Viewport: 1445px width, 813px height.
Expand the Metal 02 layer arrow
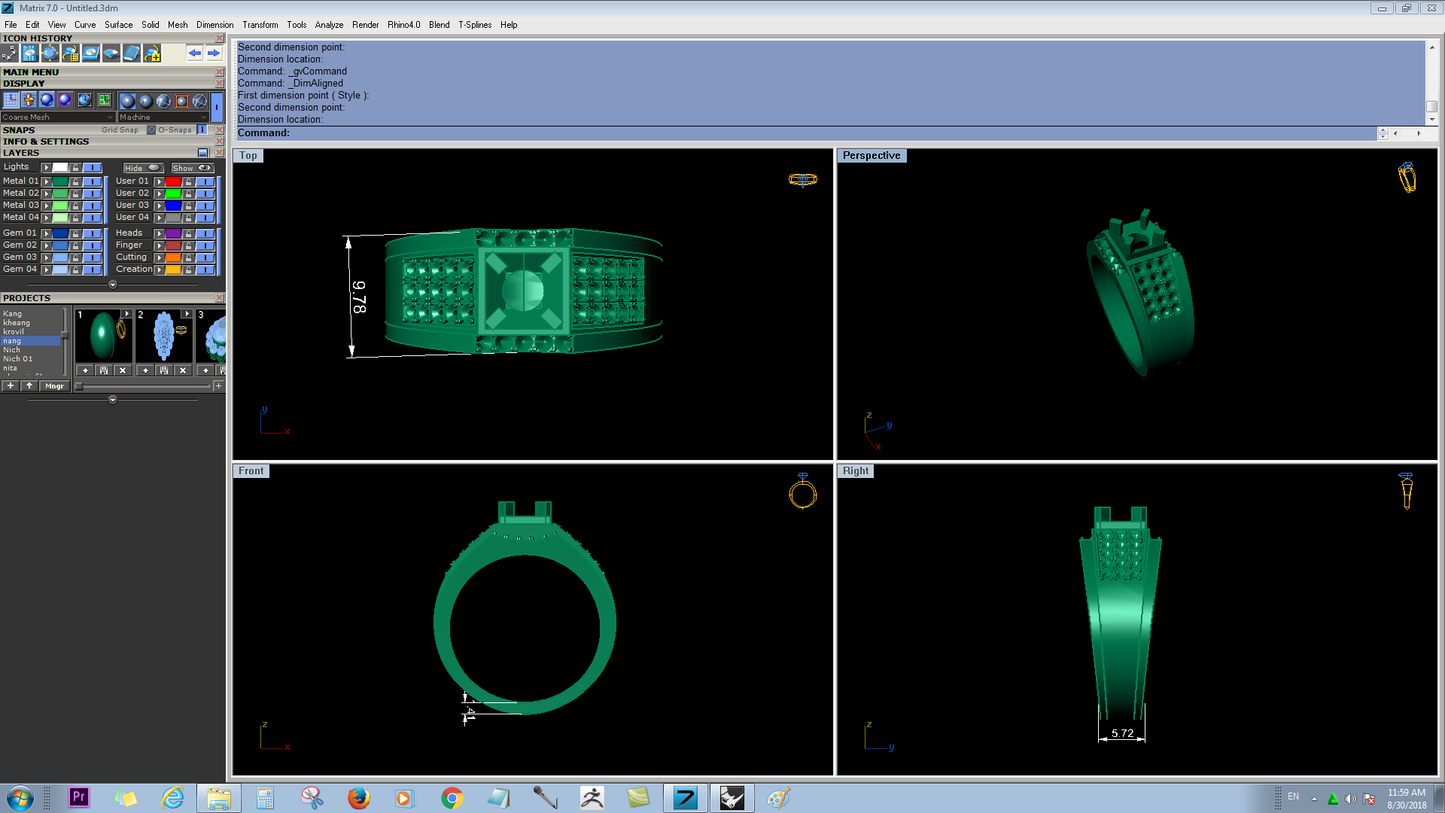(x=46, y=193)
